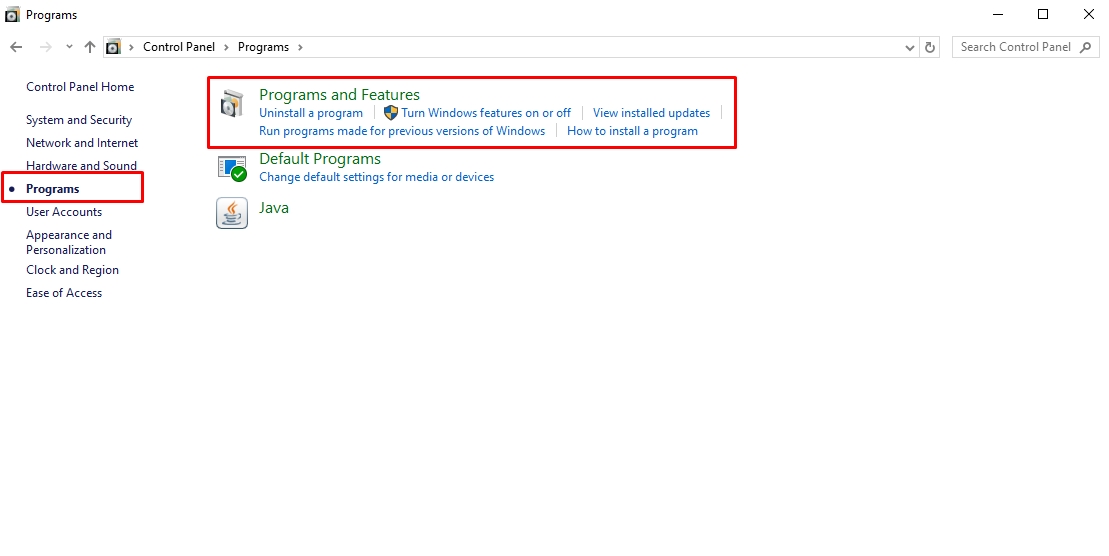Click the Programs and Features icon
This screenshot has width=1109, height=556.
pos(231,103)
